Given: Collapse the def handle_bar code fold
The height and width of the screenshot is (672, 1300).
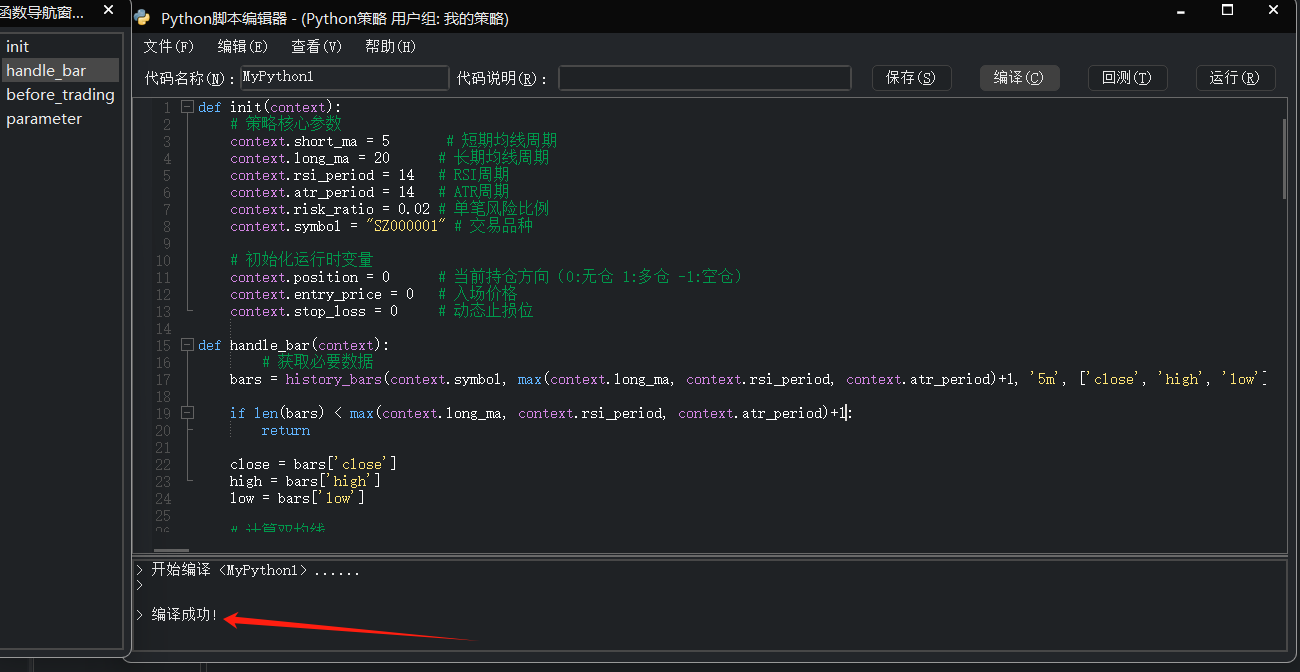Looking at the screenshot, I should click(x=186, y=345).
